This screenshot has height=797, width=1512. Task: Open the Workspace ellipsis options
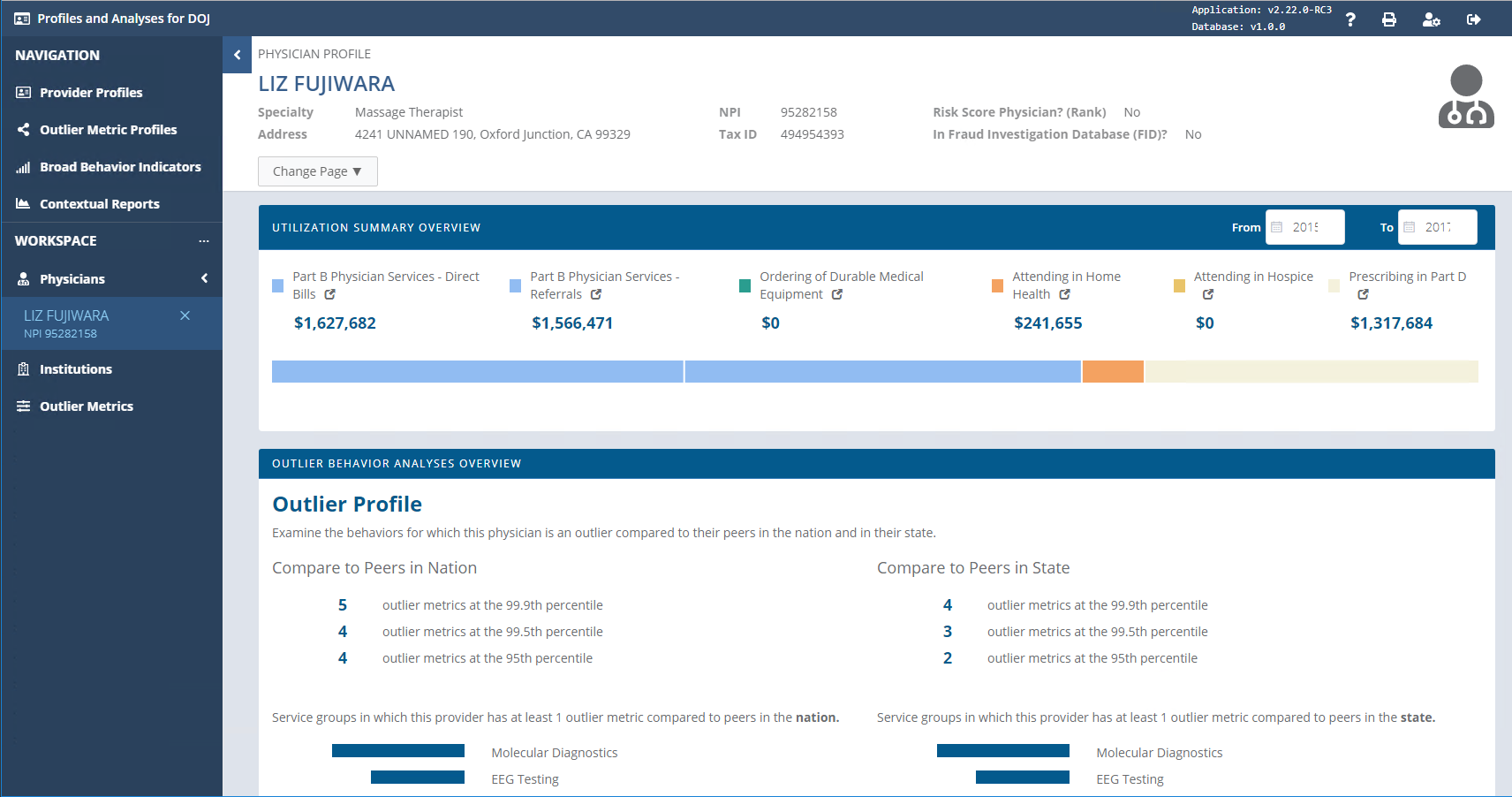point(204,241)
